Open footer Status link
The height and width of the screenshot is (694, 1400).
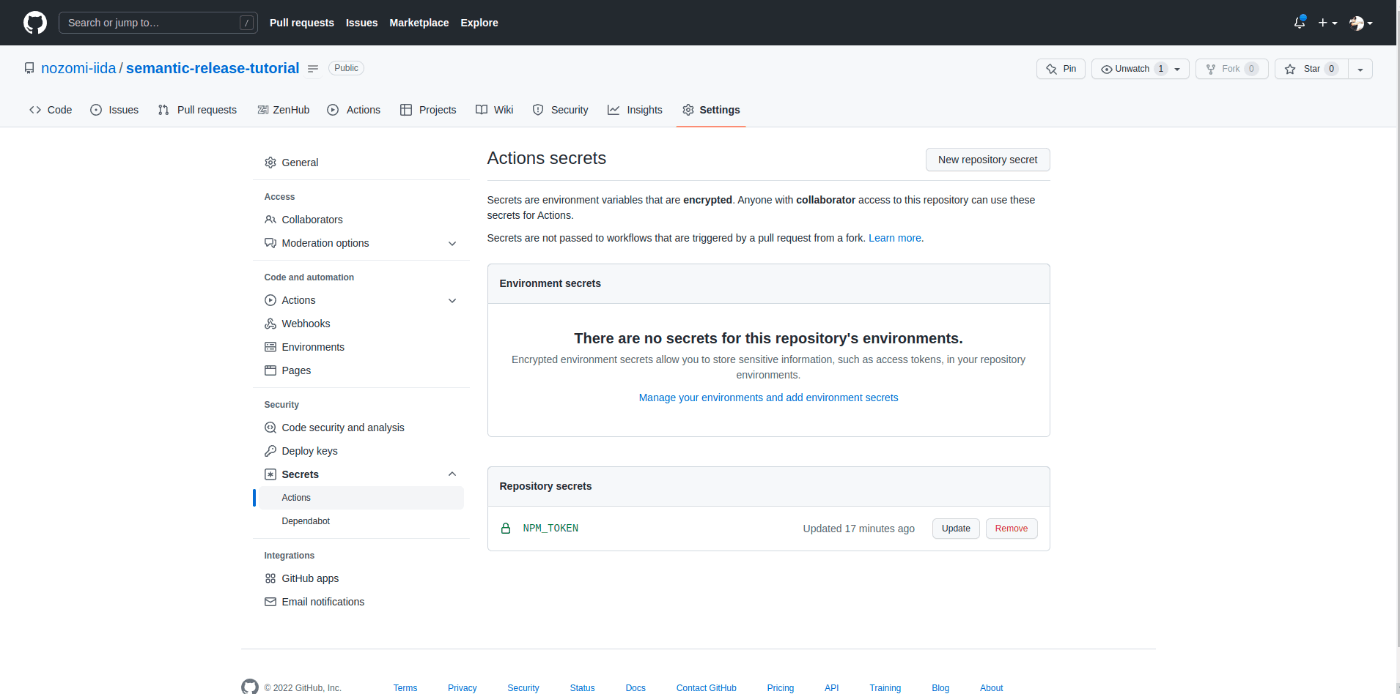[x=582, y=688]
